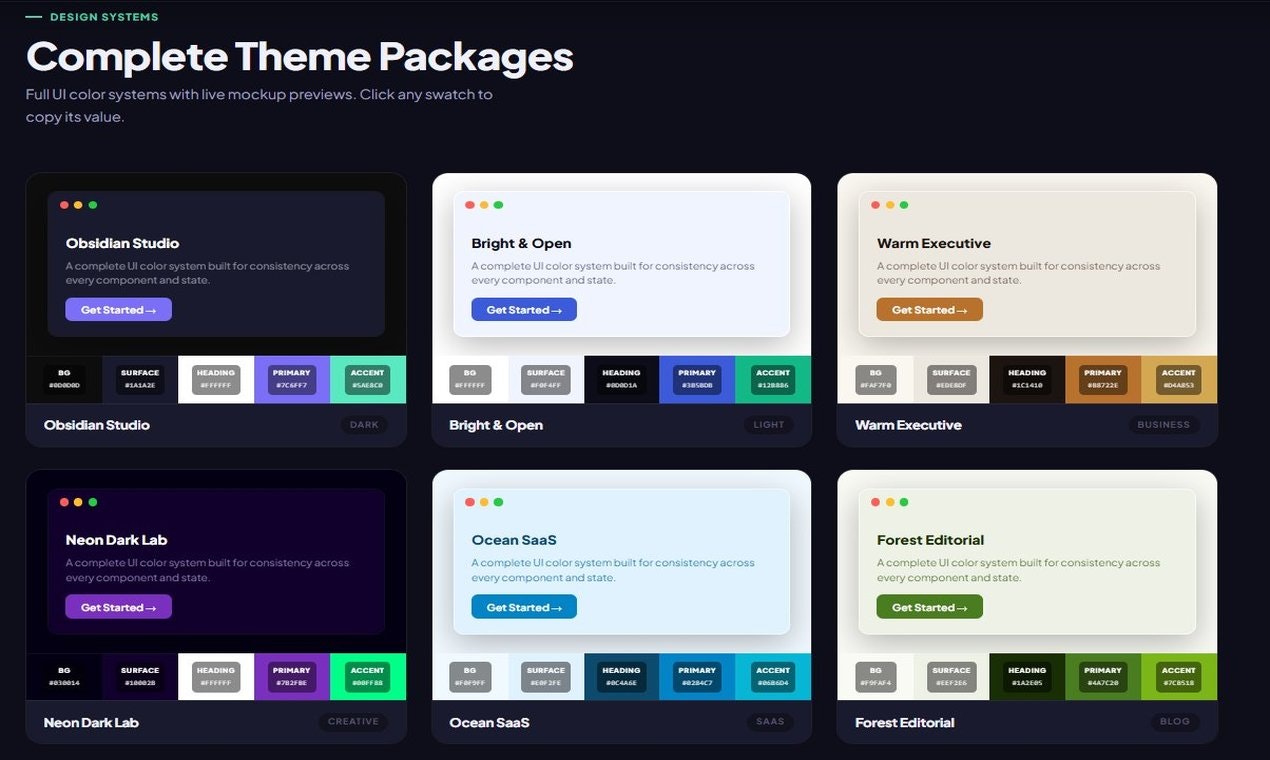Click the red window dot on Ocean SaaS preview
Image resolution: width=1270 pixels, height=760 pixels.
pos(470,501)
